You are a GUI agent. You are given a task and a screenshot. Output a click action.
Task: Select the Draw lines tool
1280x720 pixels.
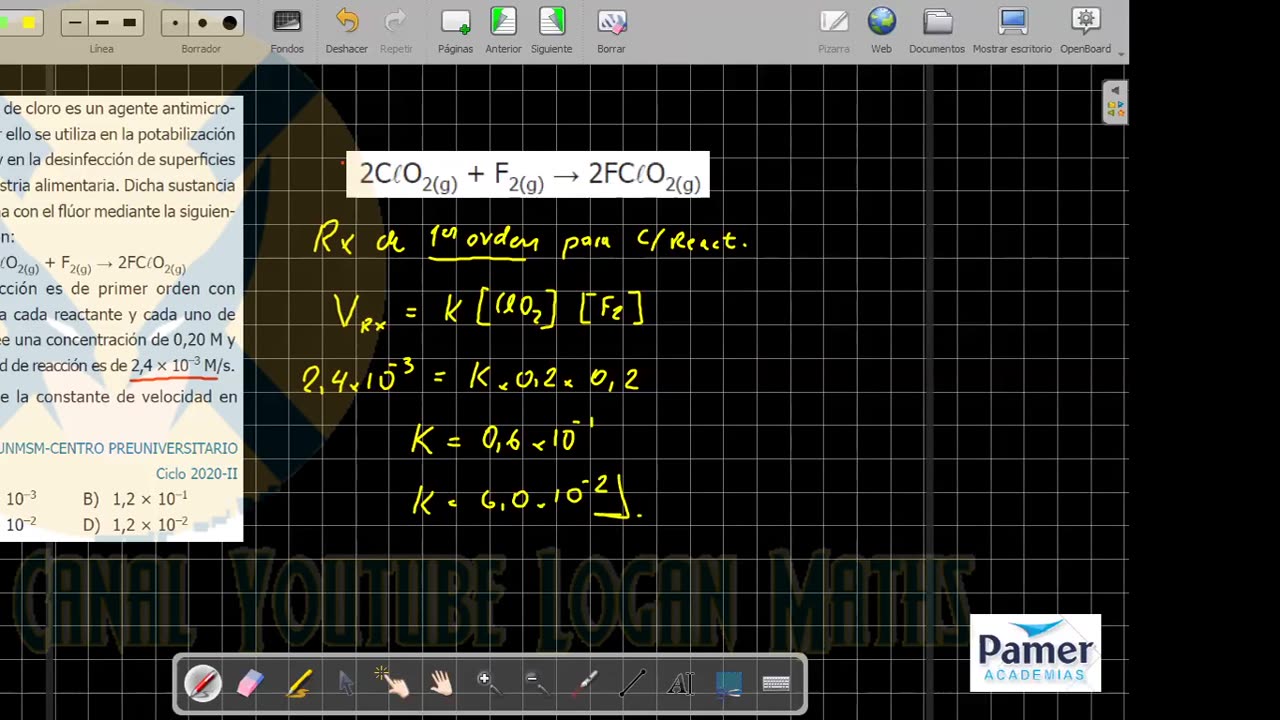coord(632,684)
